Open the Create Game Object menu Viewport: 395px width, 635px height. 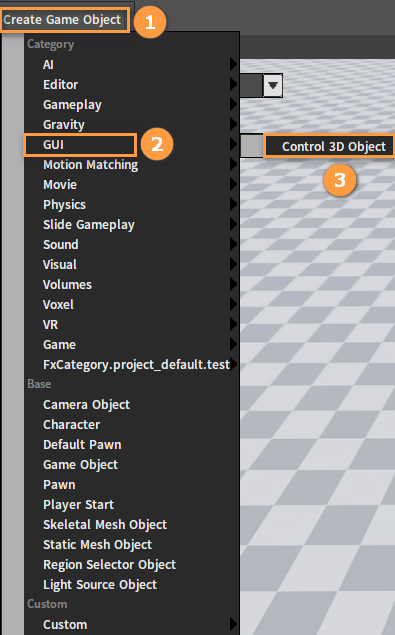click(62, 19)
